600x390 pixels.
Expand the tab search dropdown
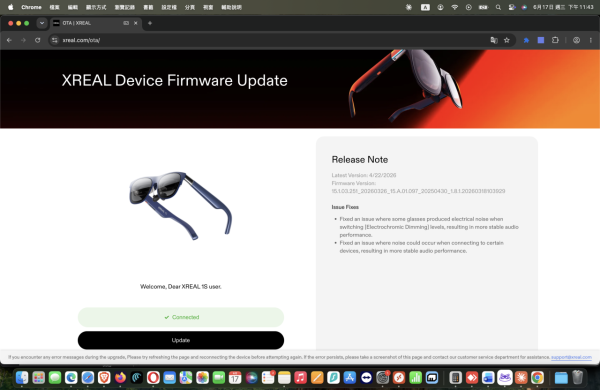pos(42,23)
